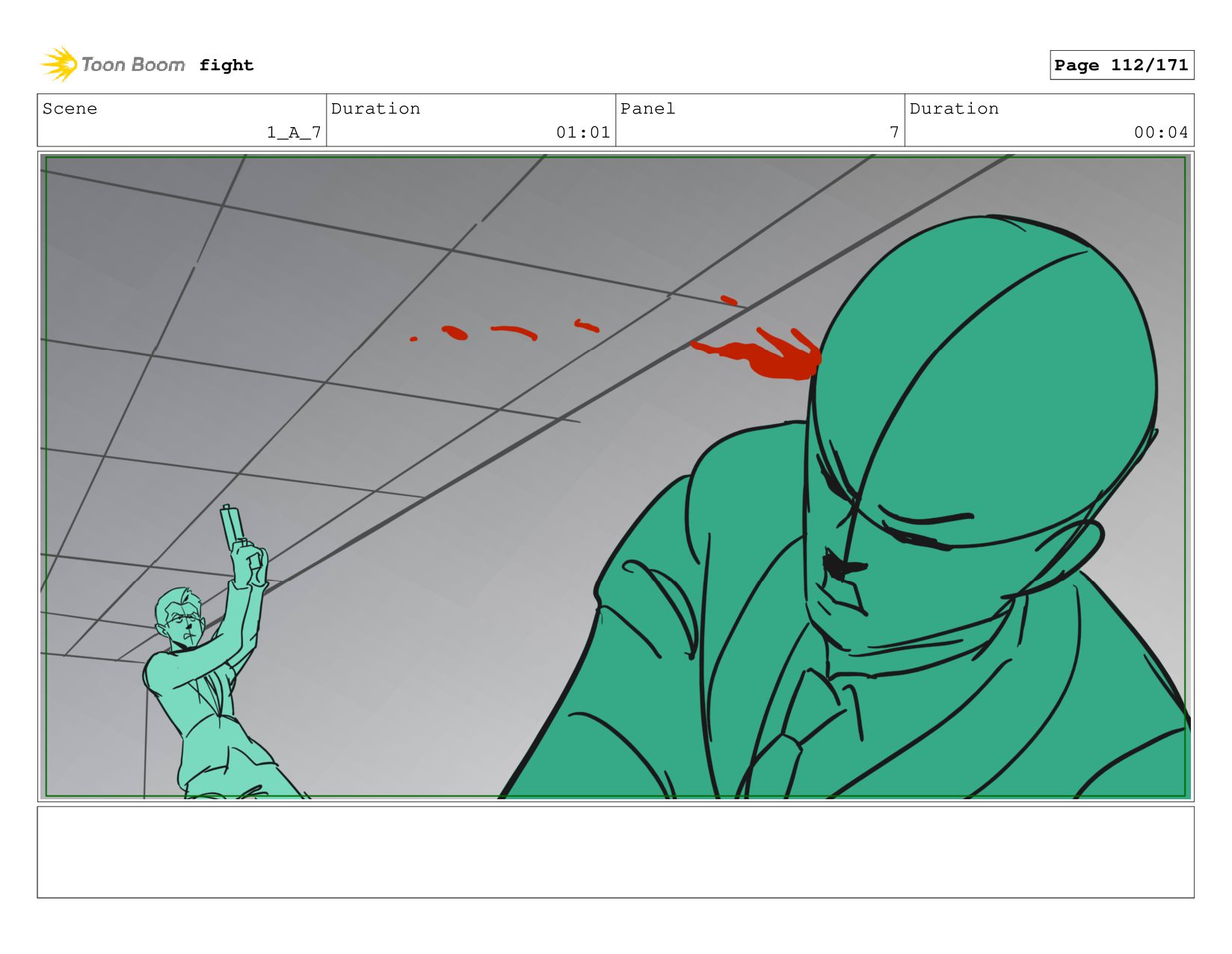Click the empty notes box below panel

coord(615,852)
